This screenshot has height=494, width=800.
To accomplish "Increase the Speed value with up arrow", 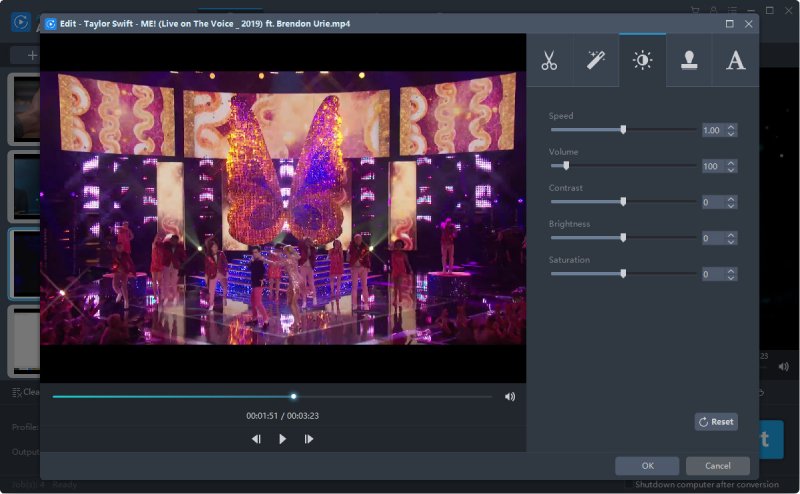I will point(731,127).
